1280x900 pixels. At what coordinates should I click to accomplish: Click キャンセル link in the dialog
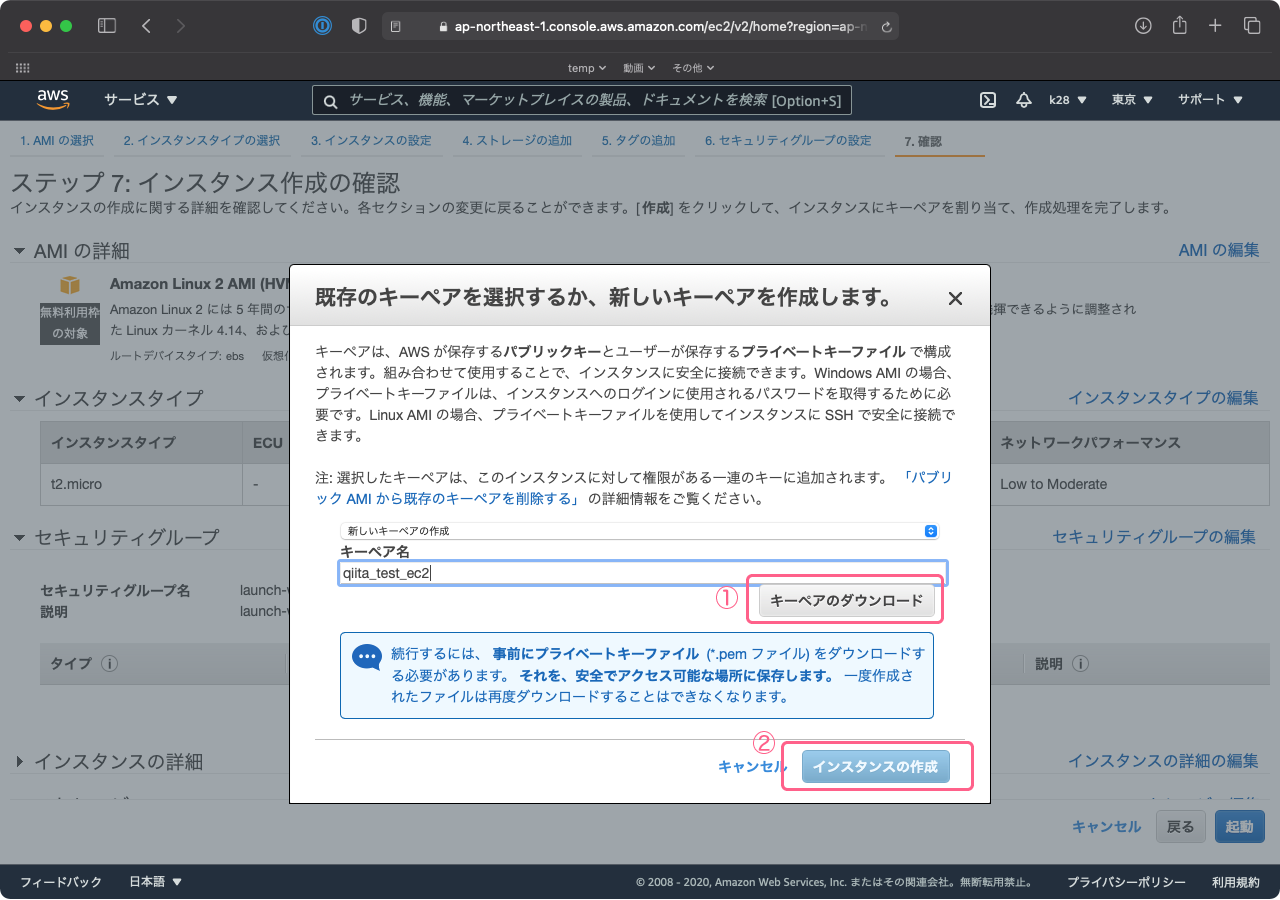coord(753,767)
